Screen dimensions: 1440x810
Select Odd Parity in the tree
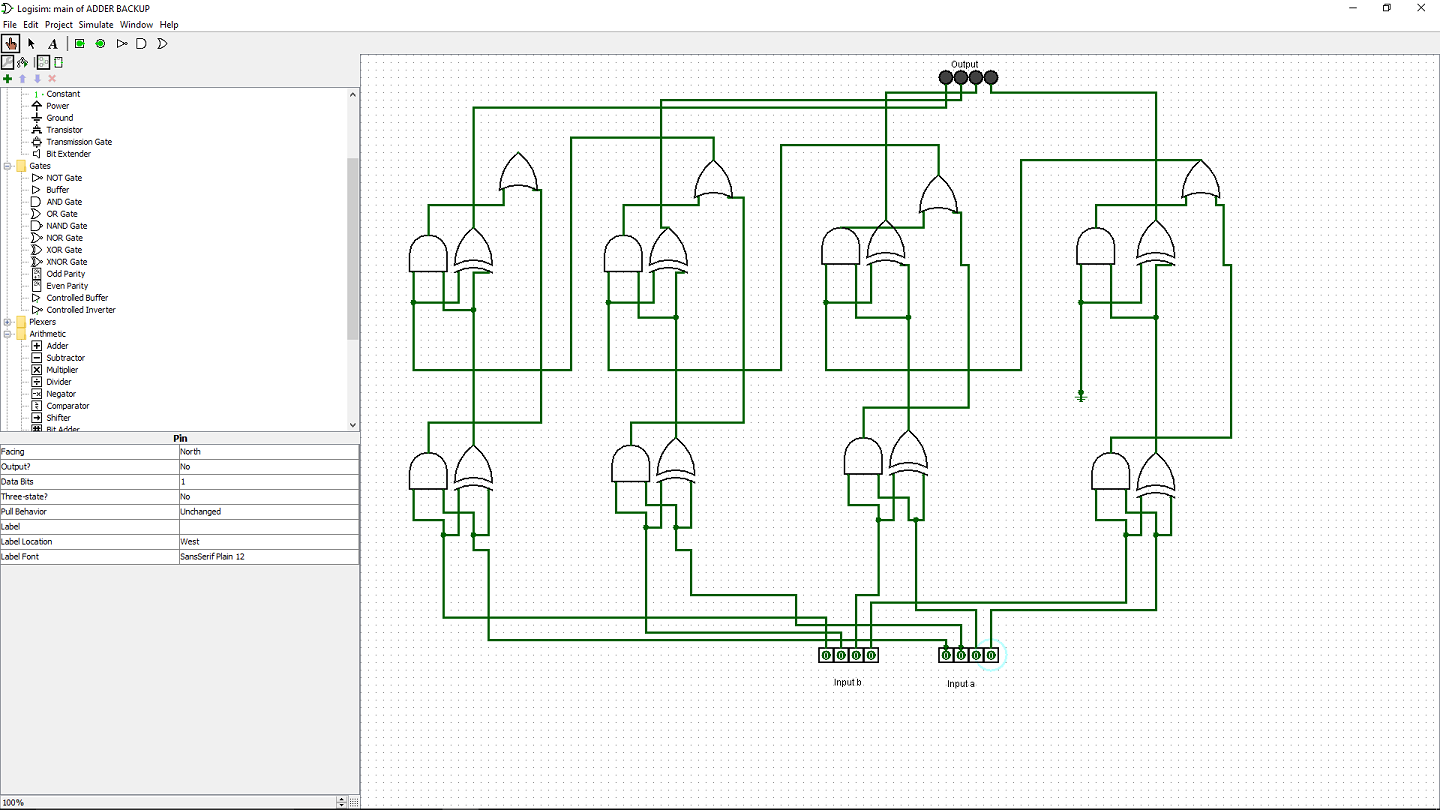(x=66, y=274)
